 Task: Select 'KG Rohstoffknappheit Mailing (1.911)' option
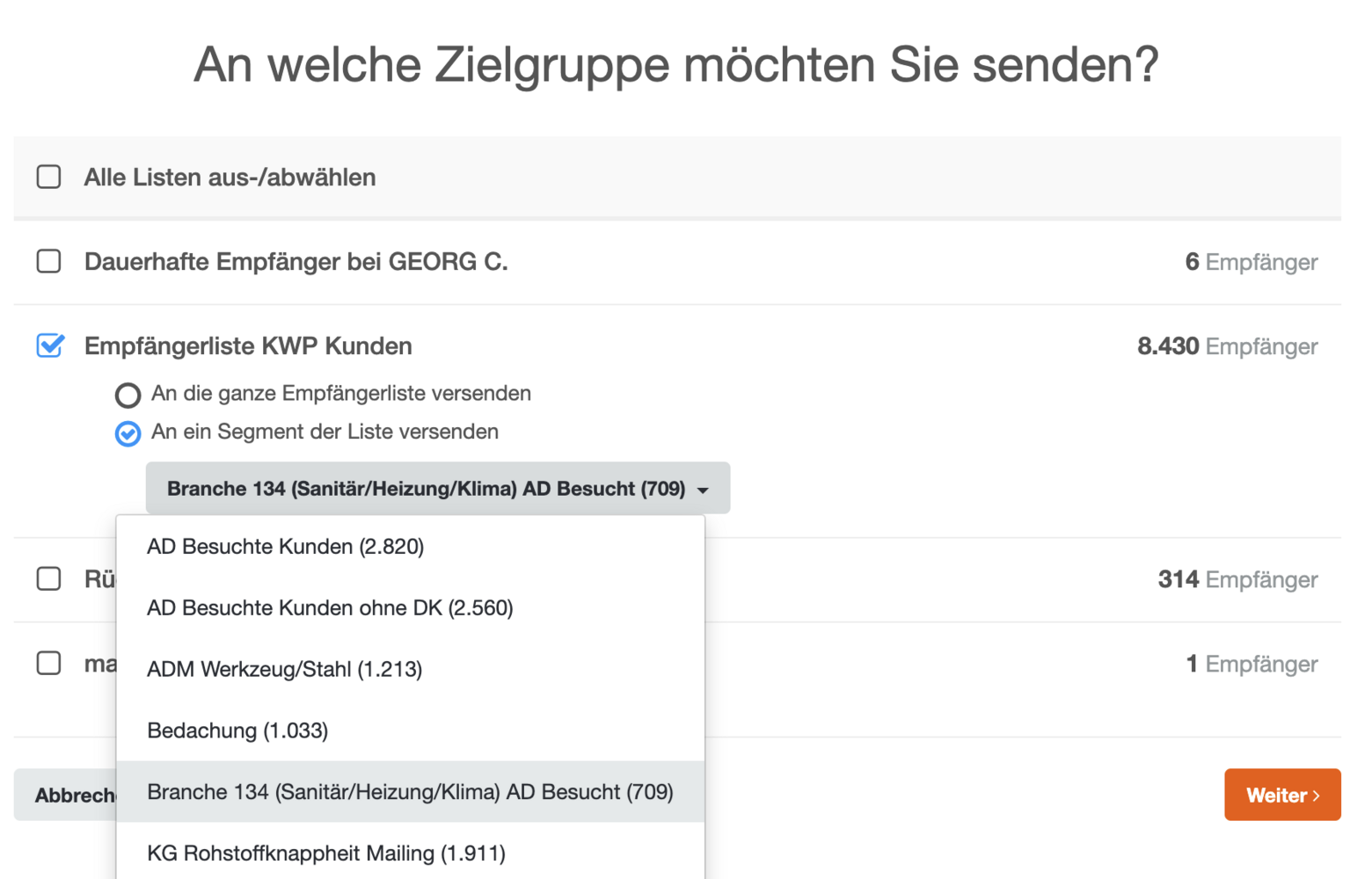(x=326, y=854)
